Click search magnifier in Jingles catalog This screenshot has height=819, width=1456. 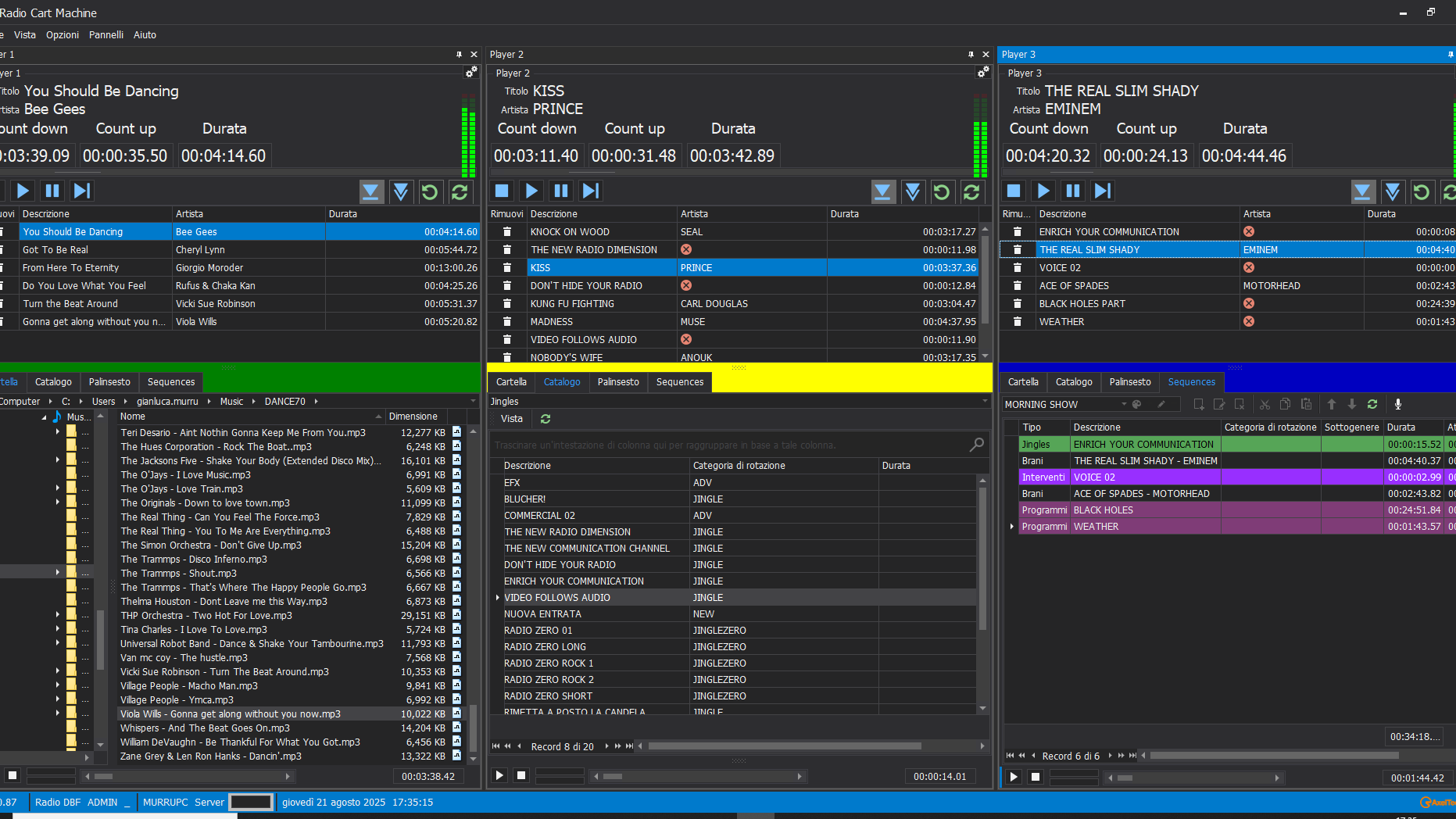[x=977, y=445]
